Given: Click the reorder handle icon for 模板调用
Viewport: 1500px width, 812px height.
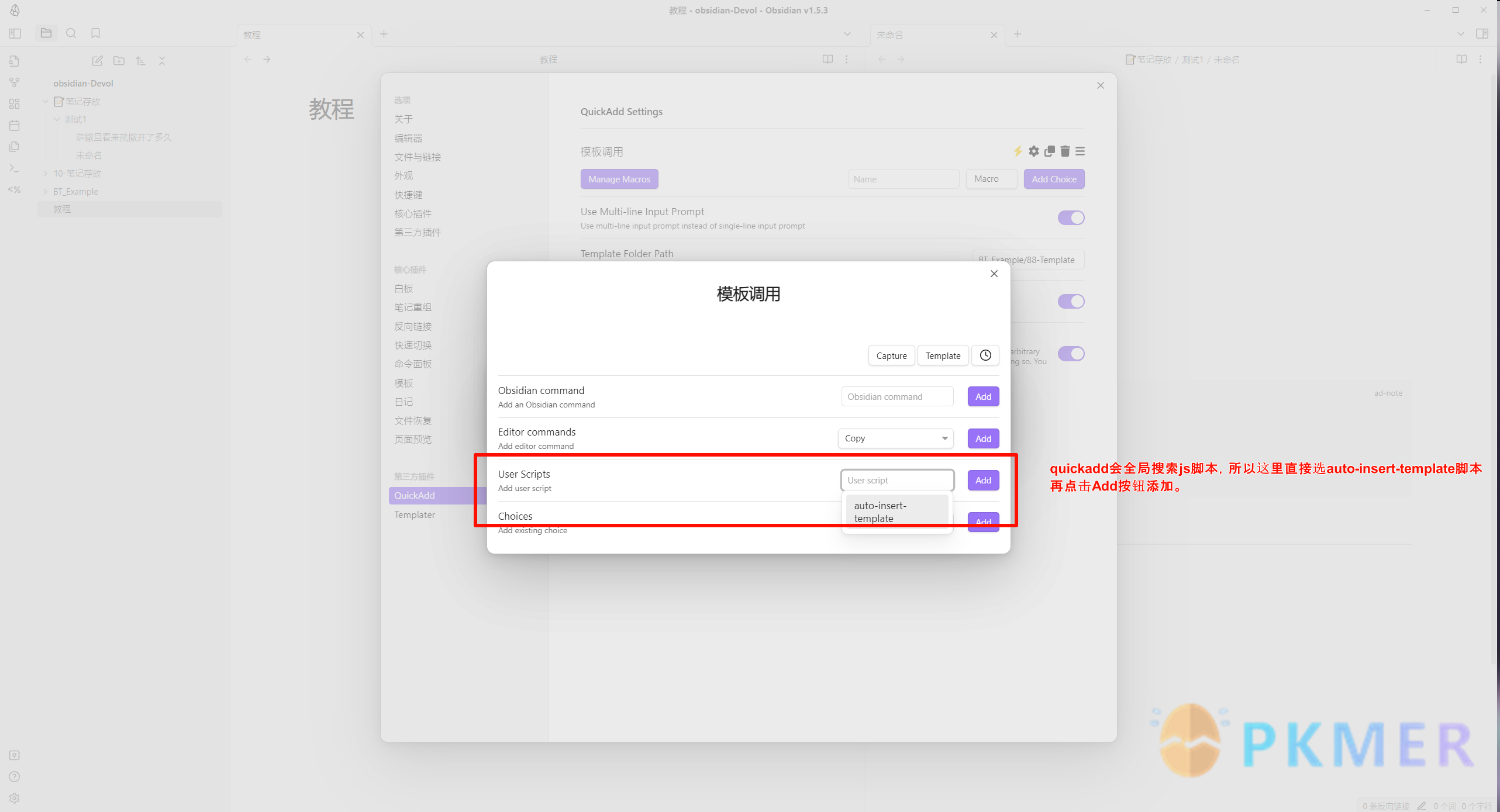Looking at the screenshot, I should (x=1080, y=151).
